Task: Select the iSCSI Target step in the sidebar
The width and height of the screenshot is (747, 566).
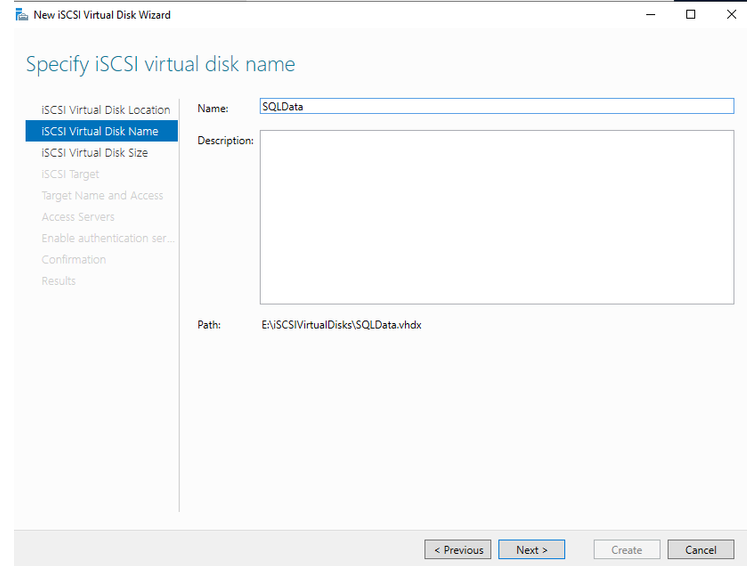Action: coord(70,174)
